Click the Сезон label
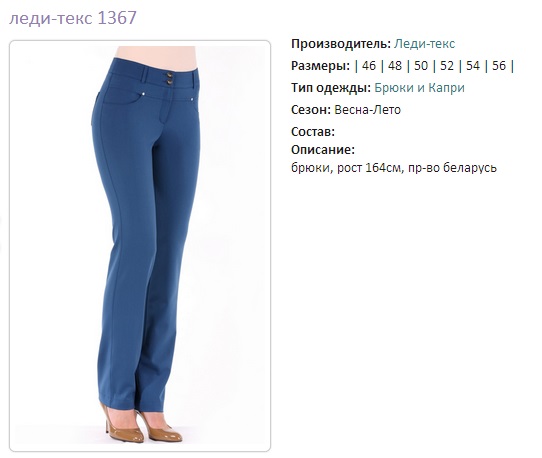The height and width of the screenshot is (458, 542). [311, 110]
